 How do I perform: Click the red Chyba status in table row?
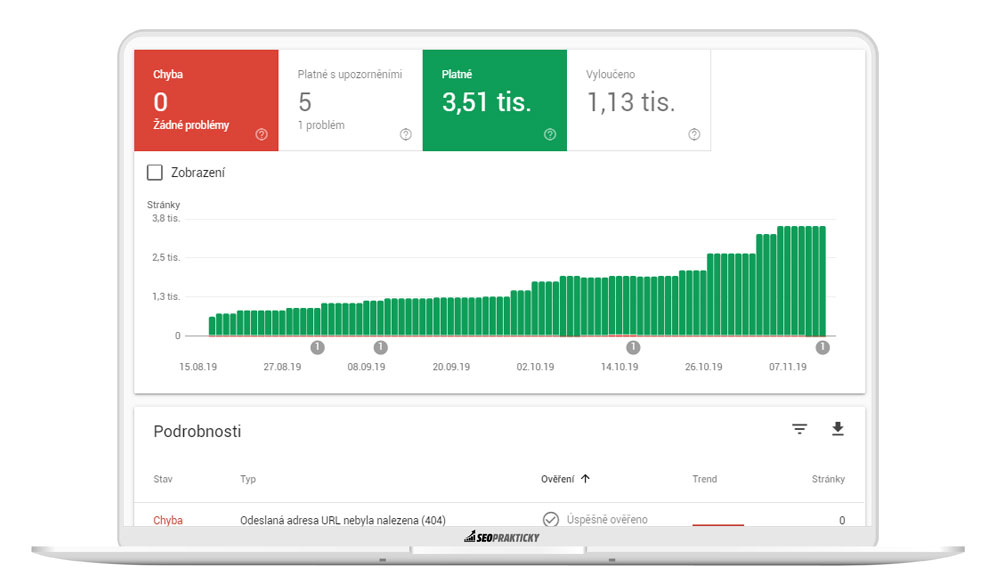pyautogui.click(x=168, y=520)
